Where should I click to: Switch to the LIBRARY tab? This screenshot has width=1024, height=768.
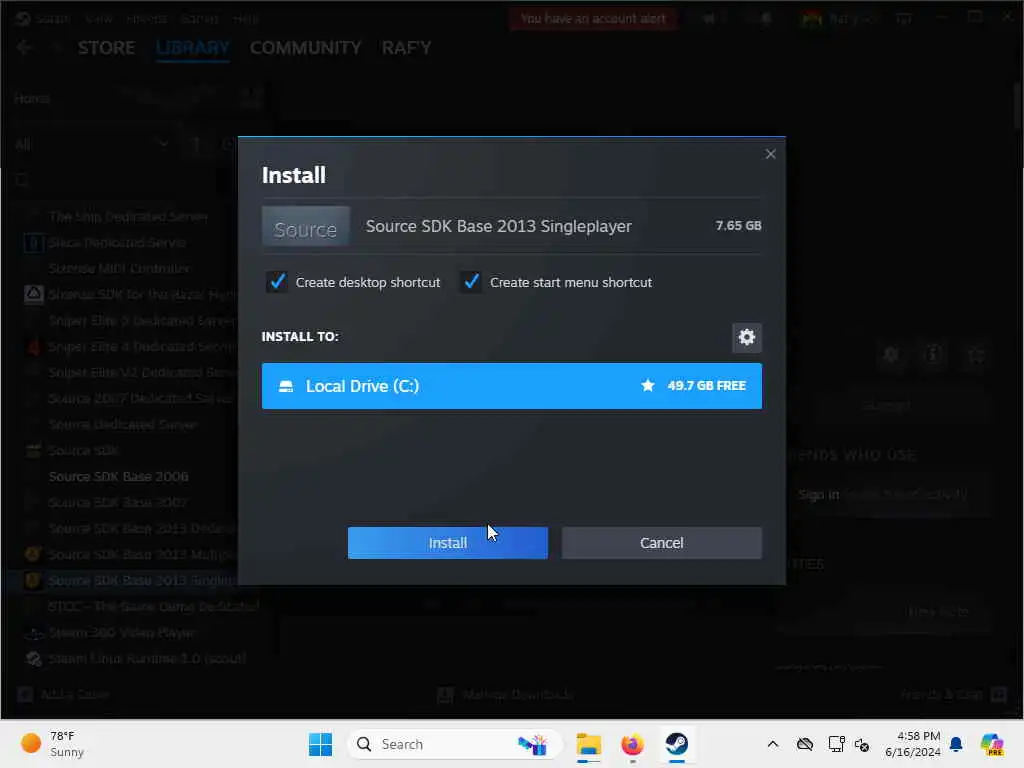(193, 48)
